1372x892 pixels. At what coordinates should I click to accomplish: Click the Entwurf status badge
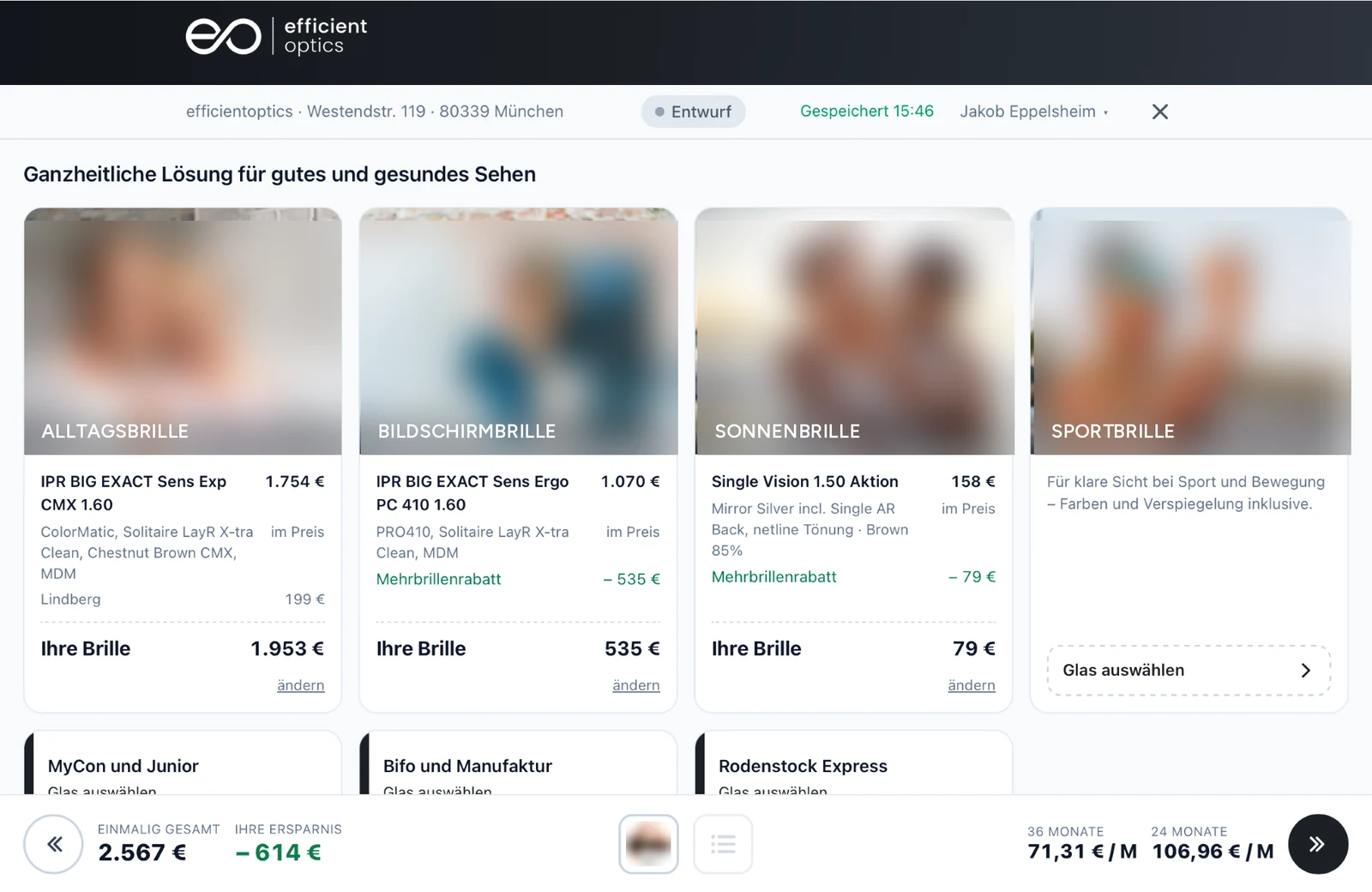coord(693,111)
